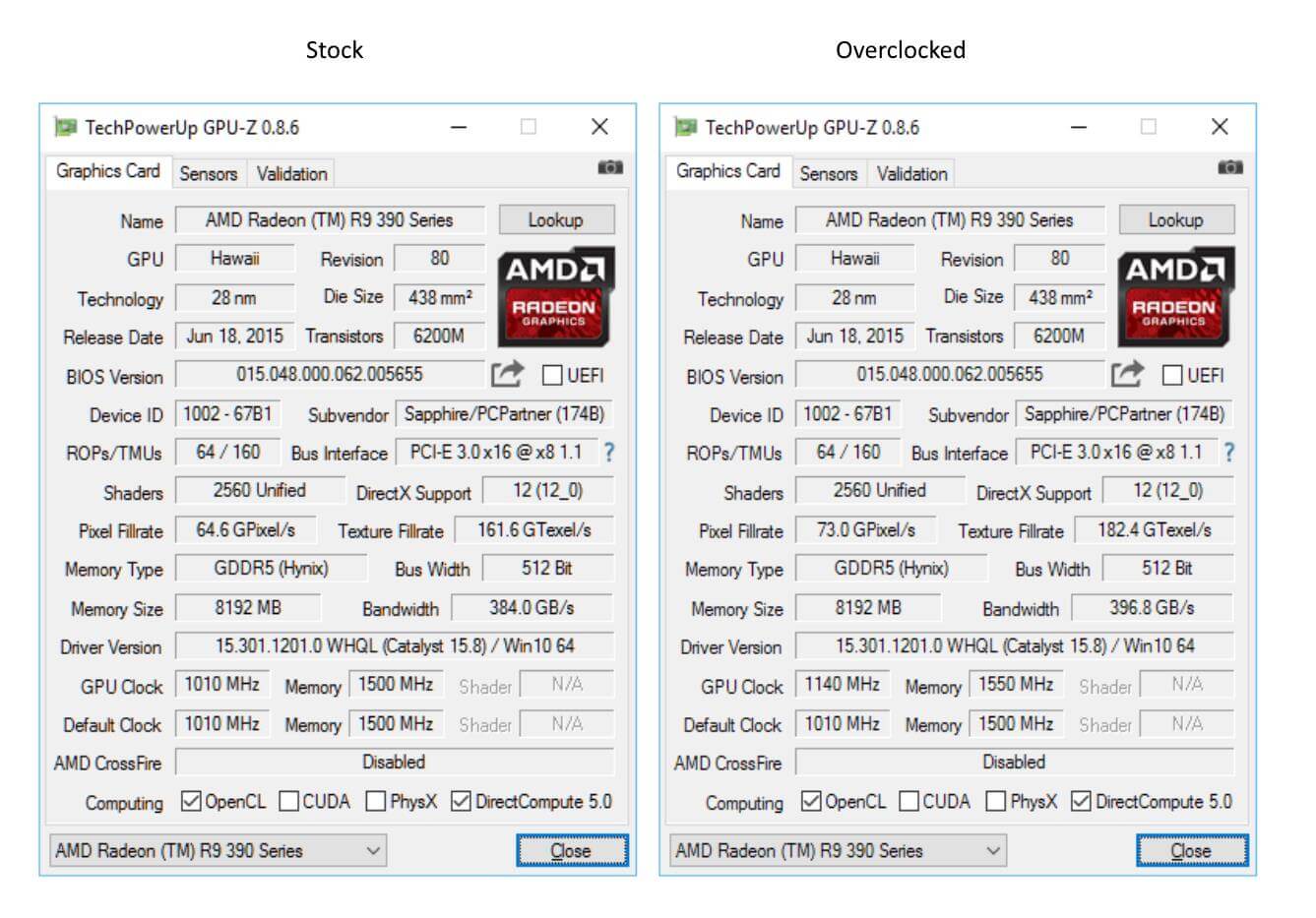Toggle the PhysX checkbox in Stock window
Screen dimensions: 1316x918
pos(376,802)
